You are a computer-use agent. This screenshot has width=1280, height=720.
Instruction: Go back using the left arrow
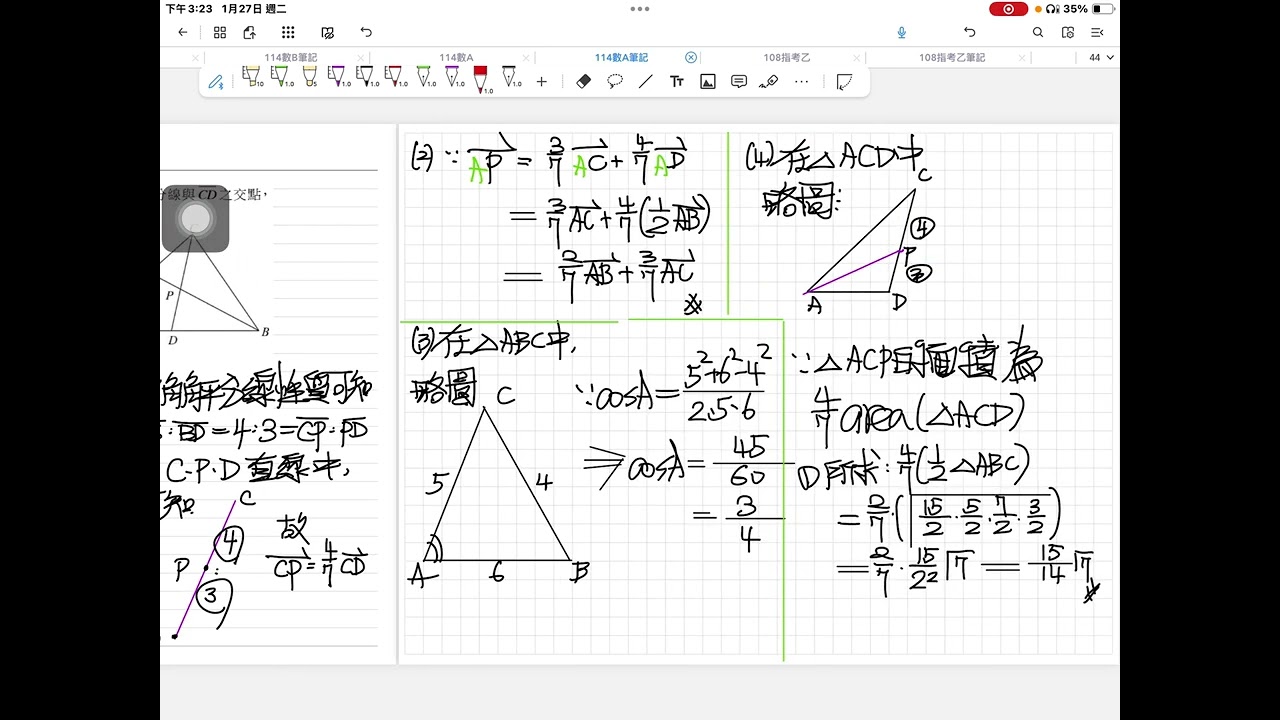click(x=182, y=32)
